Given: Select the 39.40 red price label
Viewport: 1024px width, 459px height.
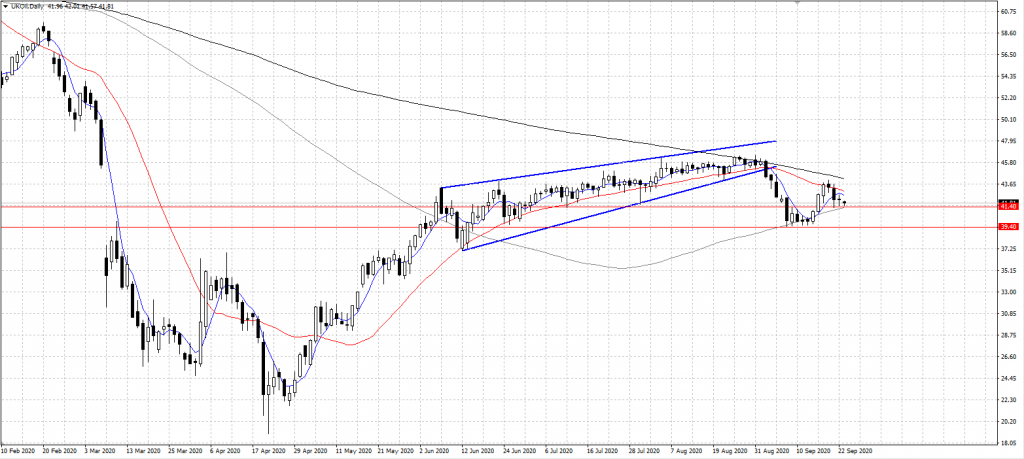Looking at the screenshot, I should (x=1008, y=227).
